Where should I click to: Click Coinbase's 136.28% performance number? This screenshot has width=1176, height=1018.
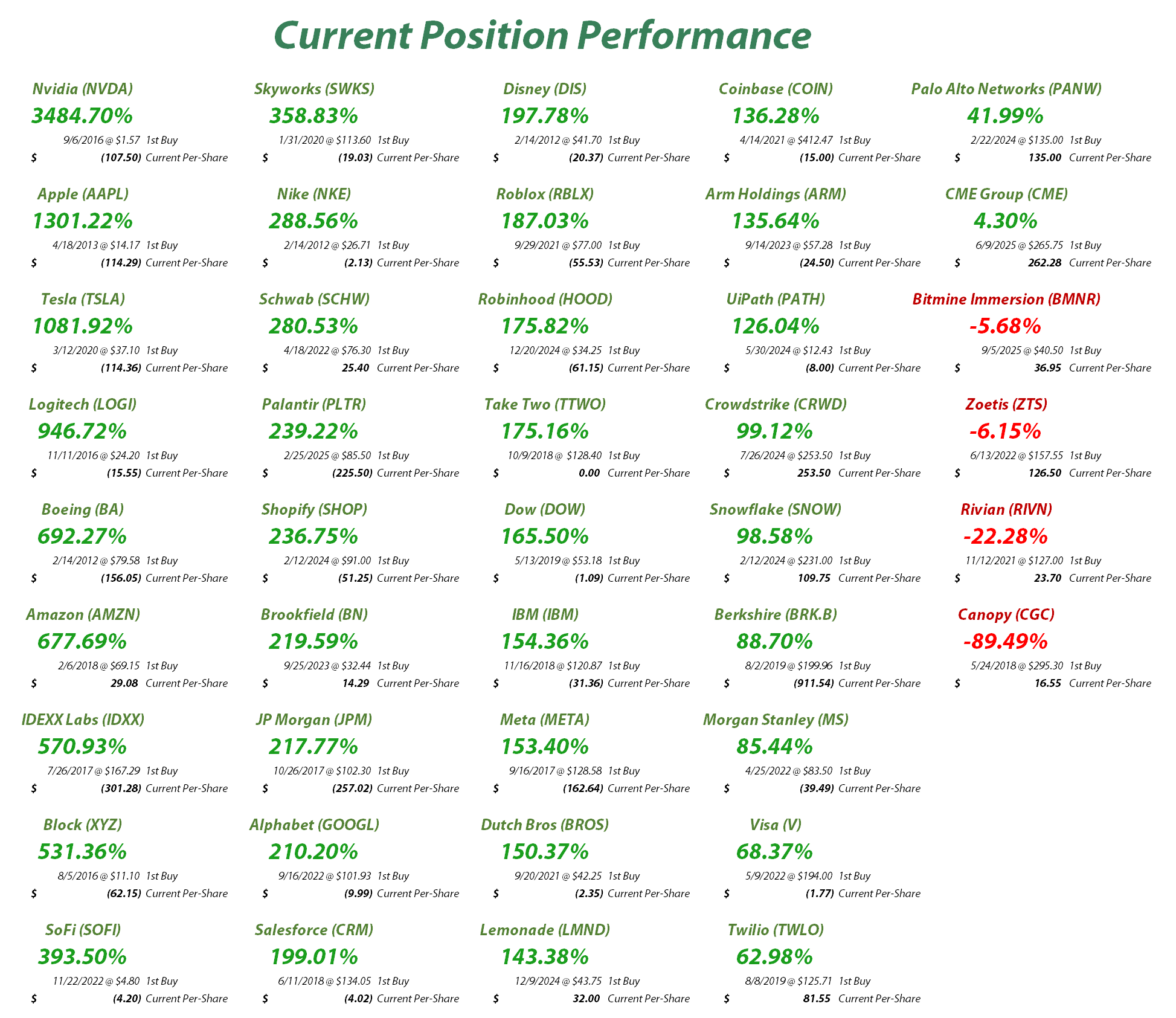776,115
